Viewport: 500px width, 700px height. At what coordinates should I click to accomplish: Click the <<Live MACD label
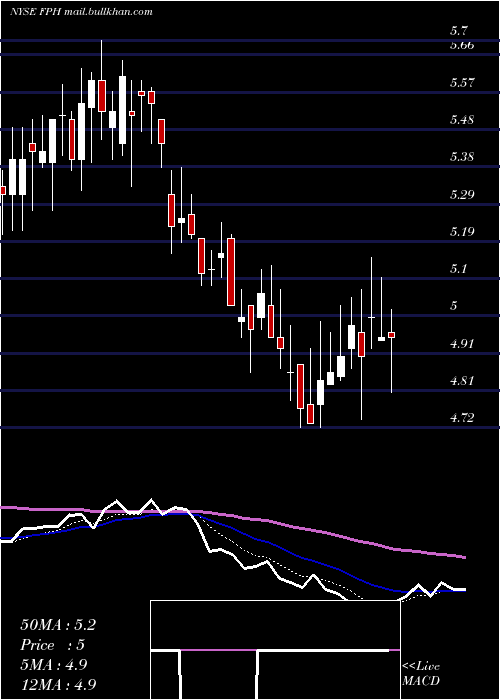pos(421,673)
